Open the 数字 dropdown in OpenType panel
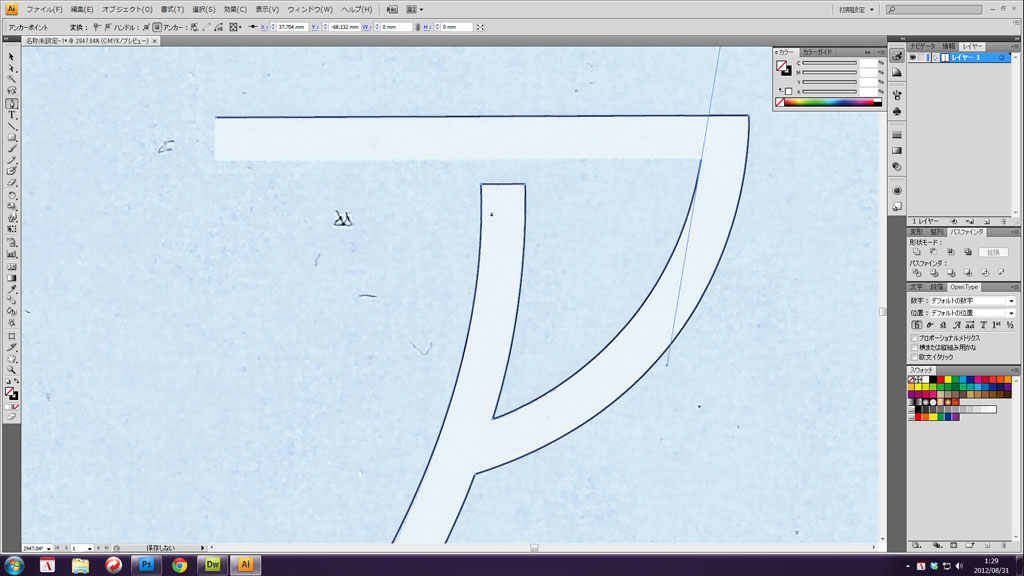Image resolution: width=1024 pixels, height=576 pixels. click(972, 300)
